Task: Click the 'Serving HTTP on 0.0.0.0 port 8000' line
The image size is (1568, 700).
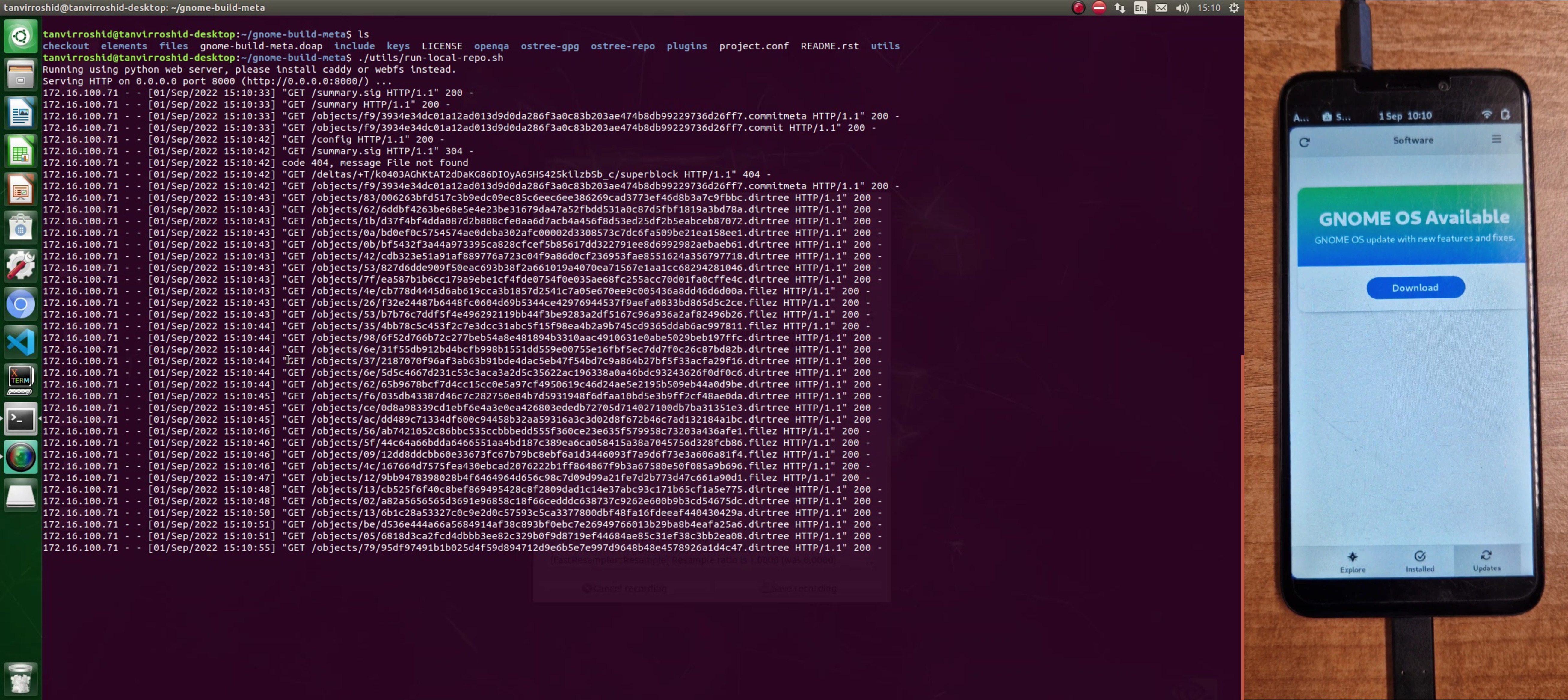Action: [217, 81]
